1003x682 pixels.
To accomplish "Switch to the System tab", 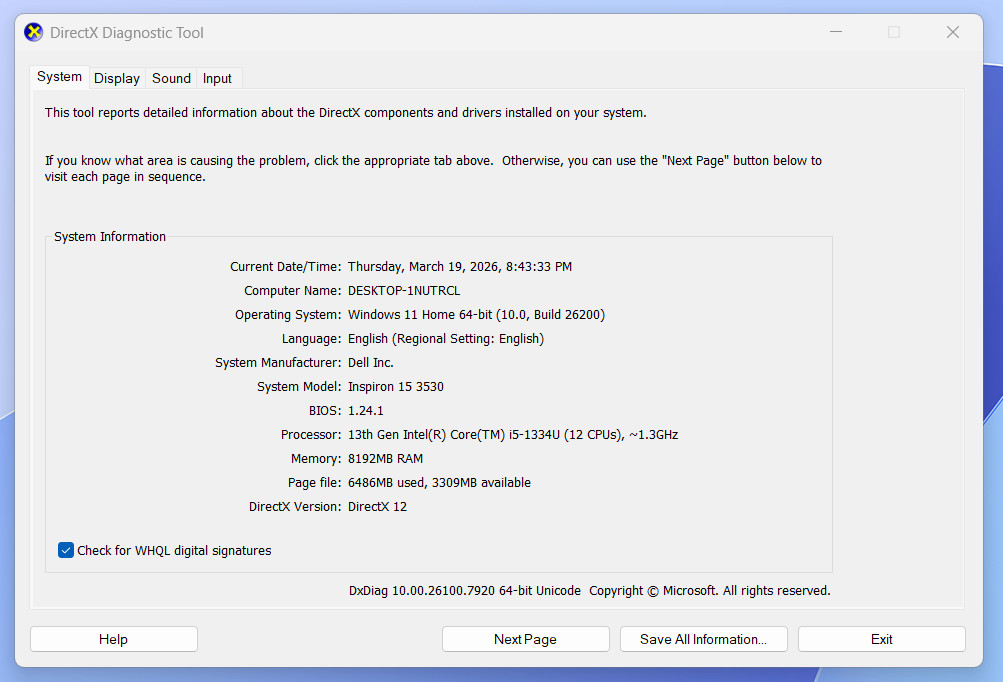I will point(59,77).
